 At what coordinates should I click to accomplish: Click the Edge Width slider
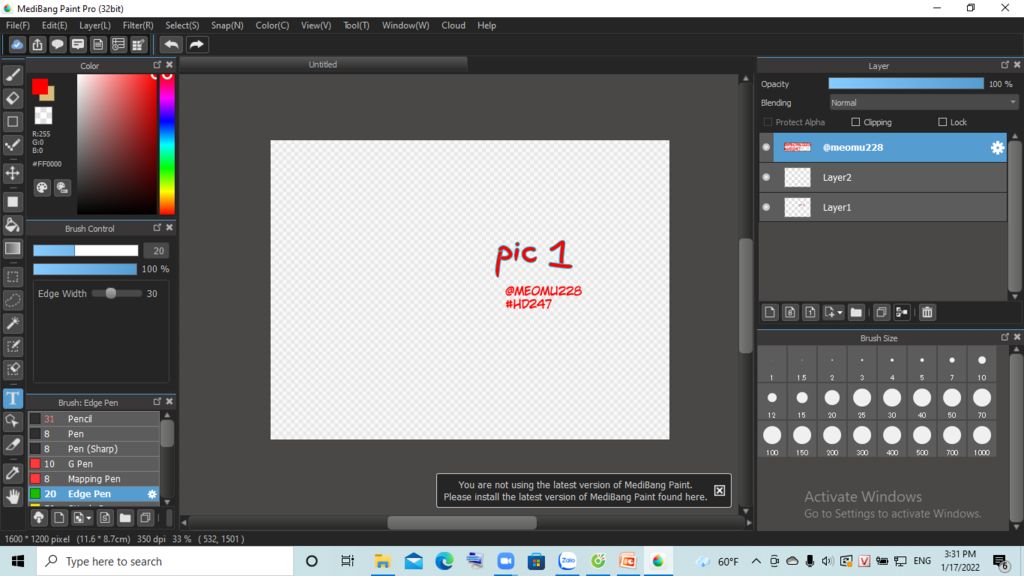click(117, 293)
